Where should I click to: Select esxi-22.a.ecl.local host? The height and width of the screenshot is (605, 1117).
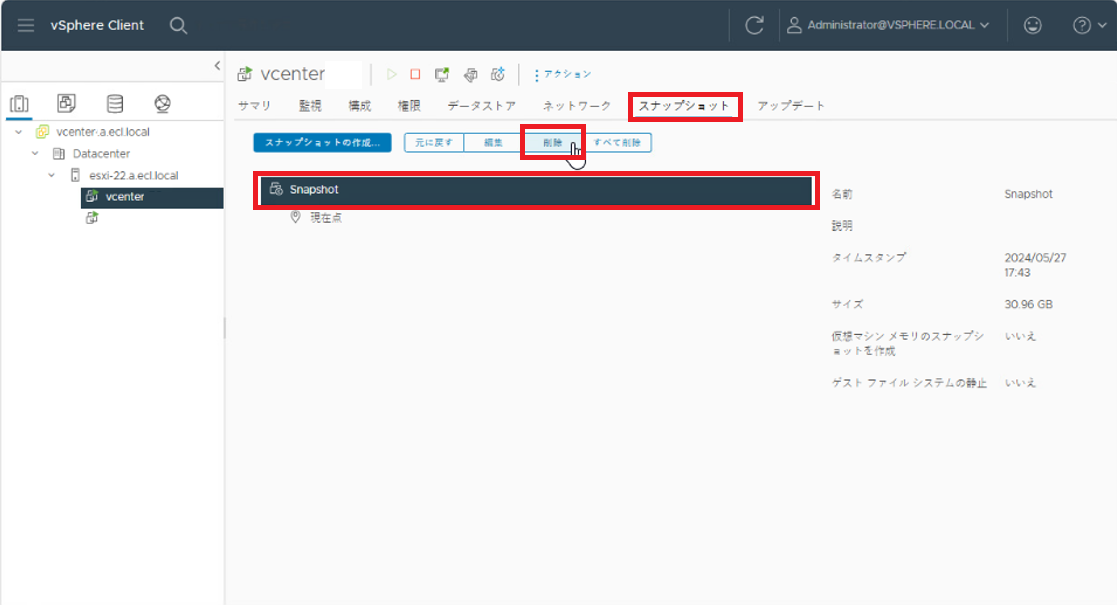[133, 175]
